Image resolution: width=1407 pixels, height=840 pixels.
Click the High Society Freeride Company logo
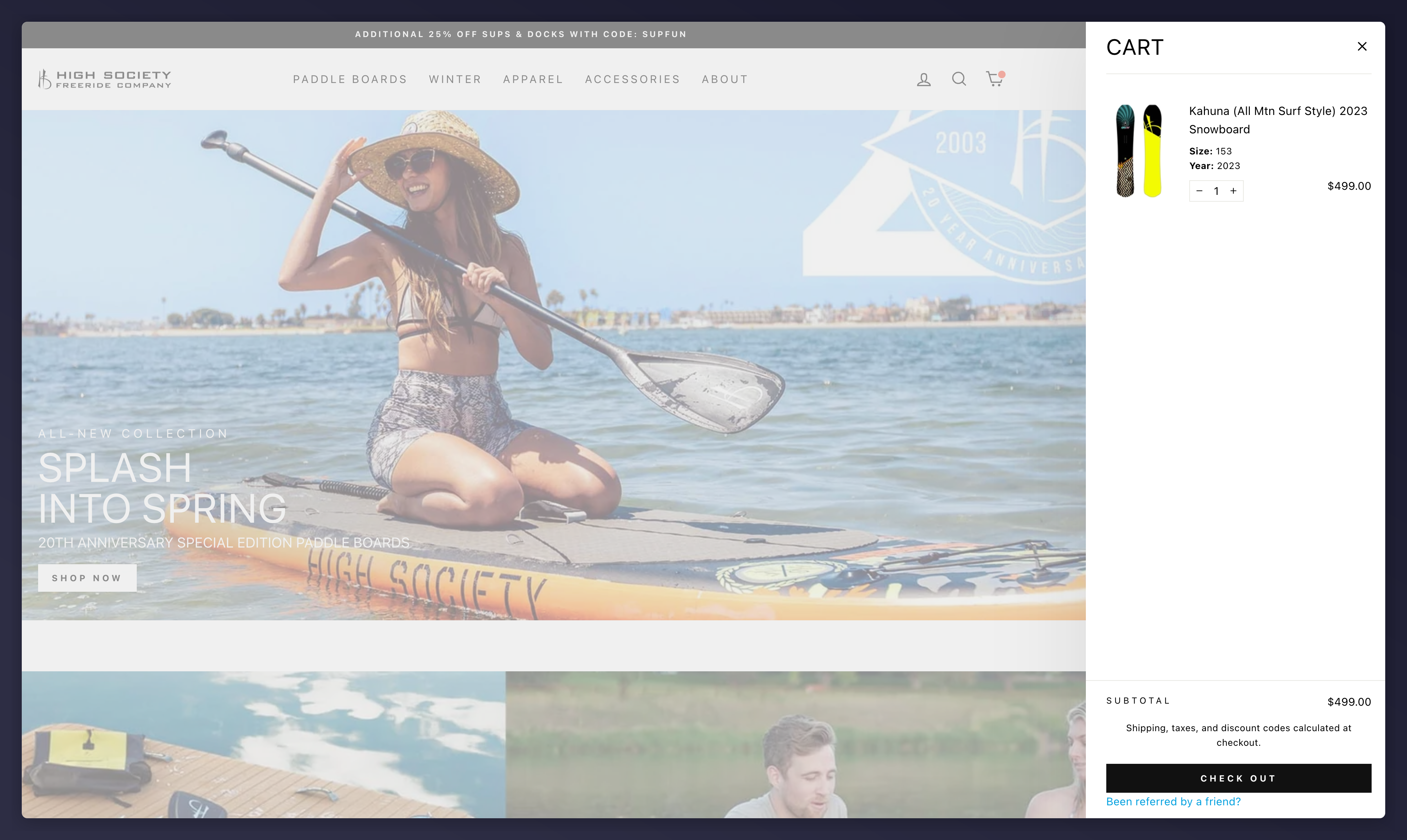[105, 79]
